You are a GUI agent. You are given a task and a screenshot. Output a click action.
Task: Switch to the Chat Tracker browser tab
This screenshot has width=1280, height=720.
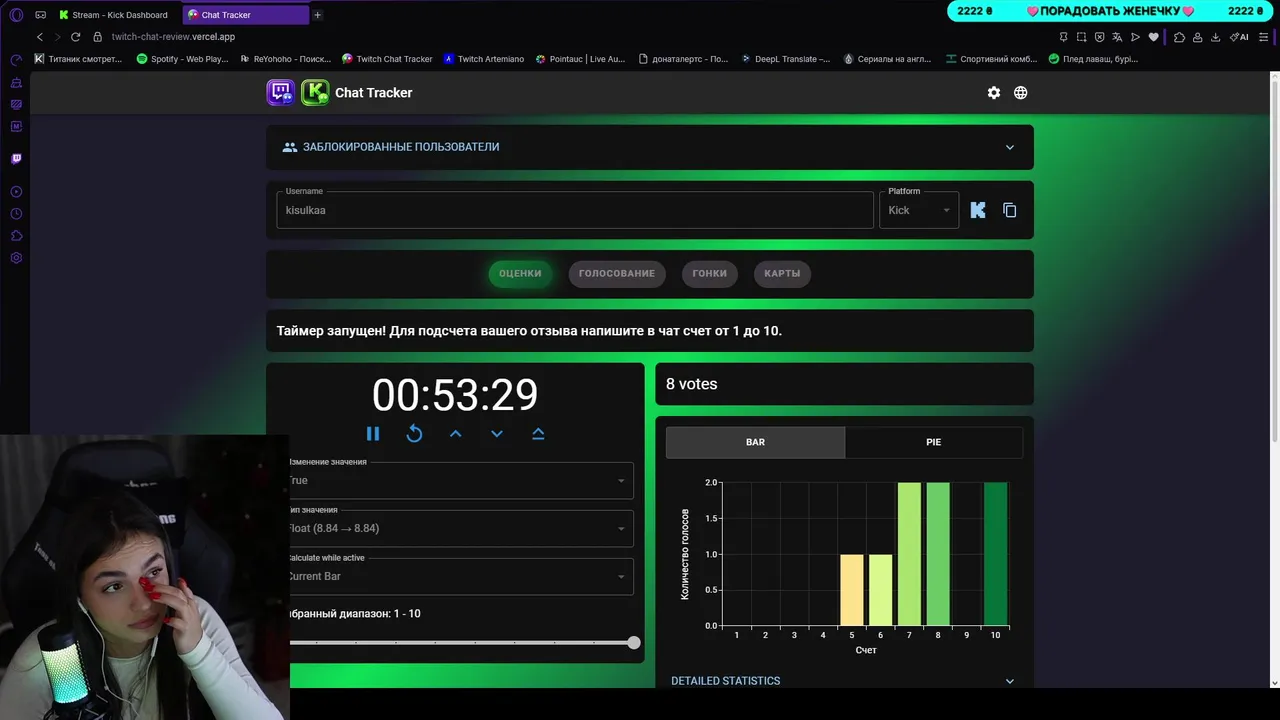tap(246, 15)
